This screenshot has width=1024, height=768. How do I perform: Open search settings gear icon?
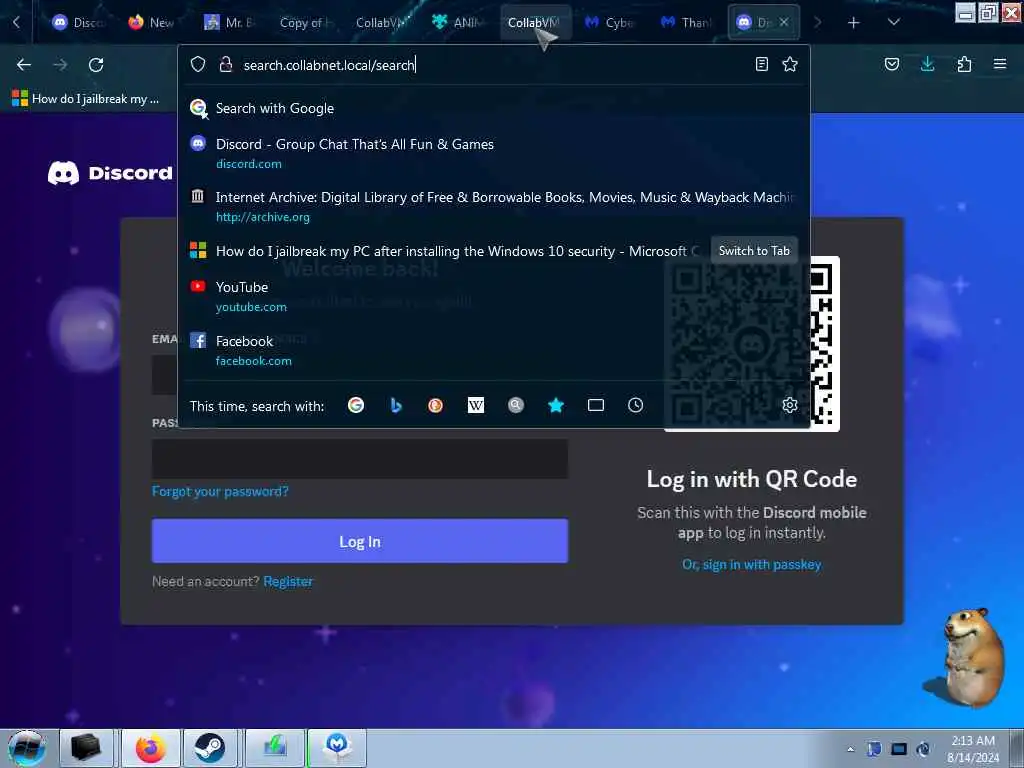click(x=790, y=406)
